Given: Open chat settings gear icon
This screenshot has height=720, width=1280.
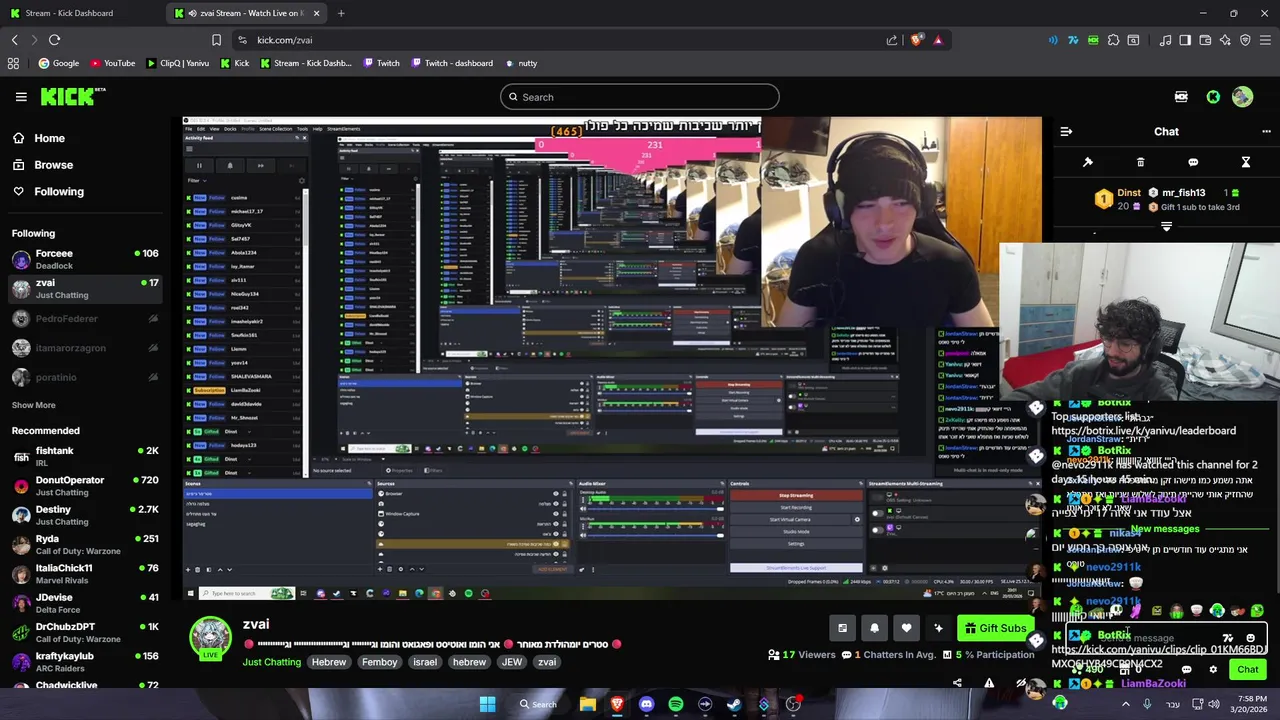Looking at the screenshot, I should [1213, 670].
